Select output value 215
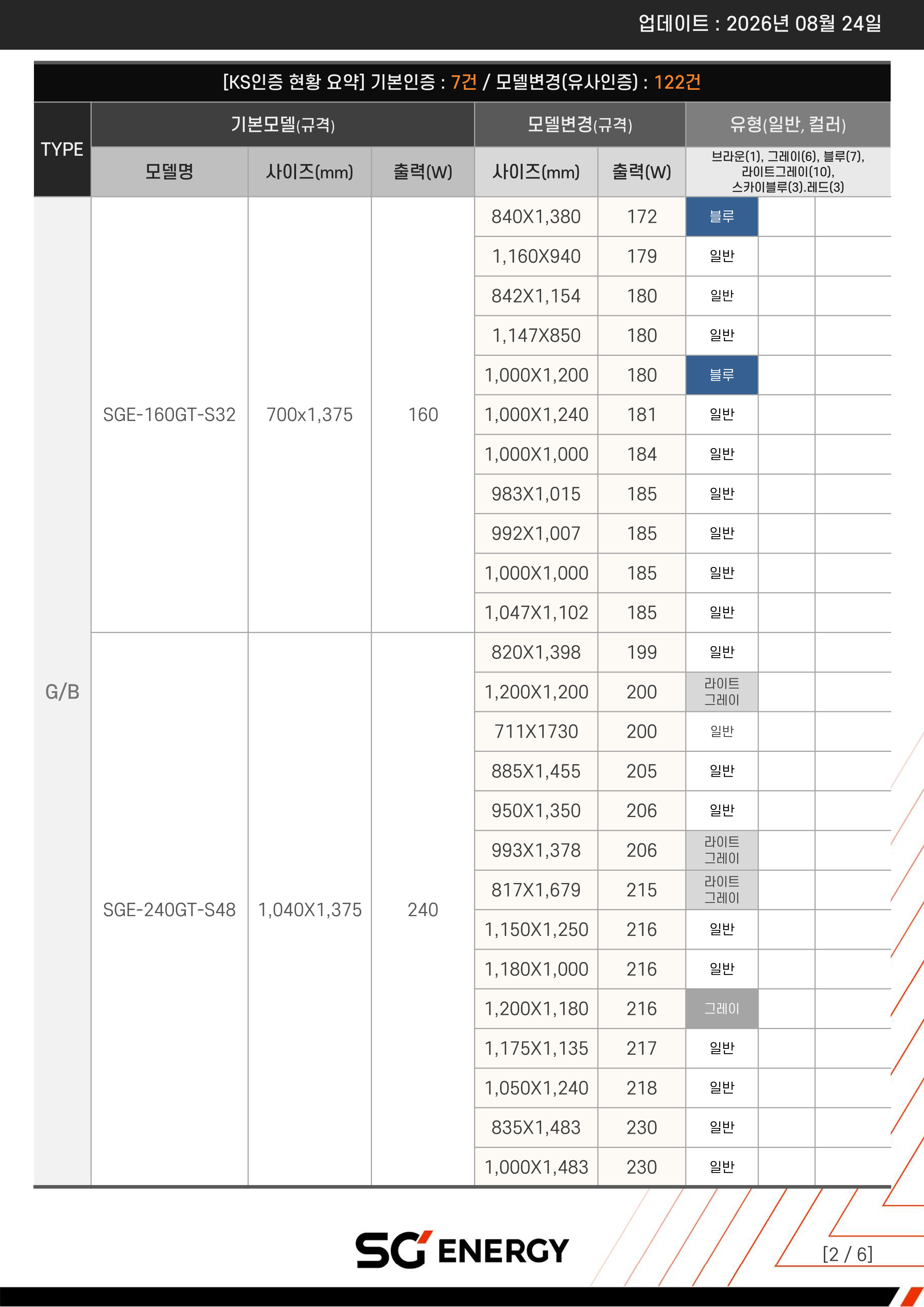 (x=642, y=890)
